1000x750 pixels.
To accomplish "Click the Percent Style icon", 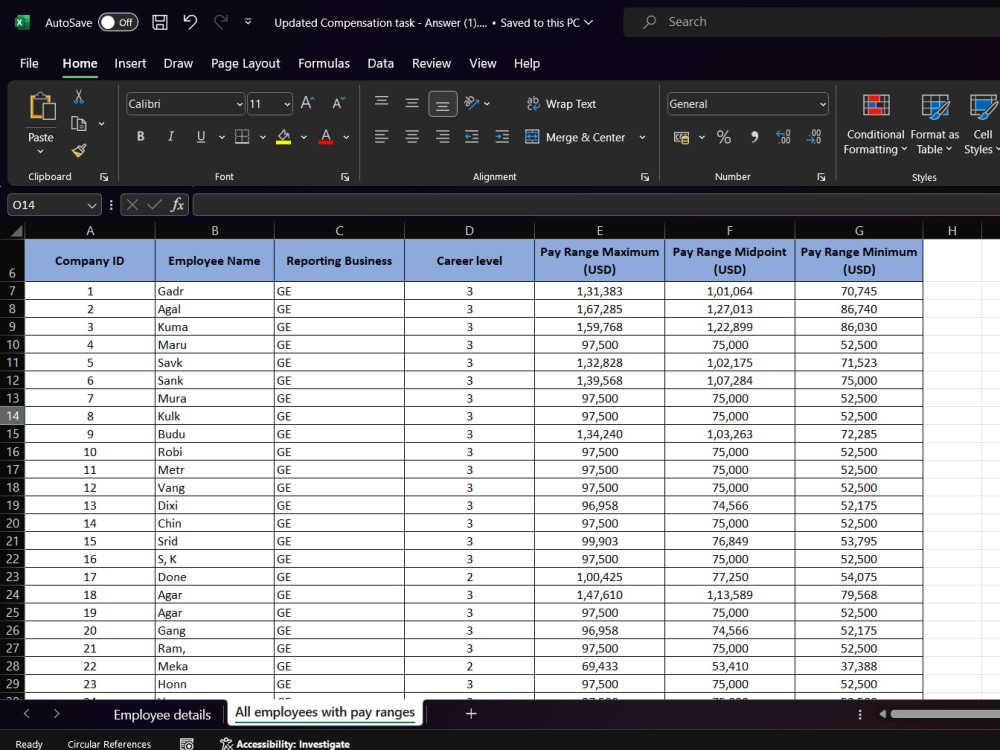I will pyautogui.click(x=723, y=137).
